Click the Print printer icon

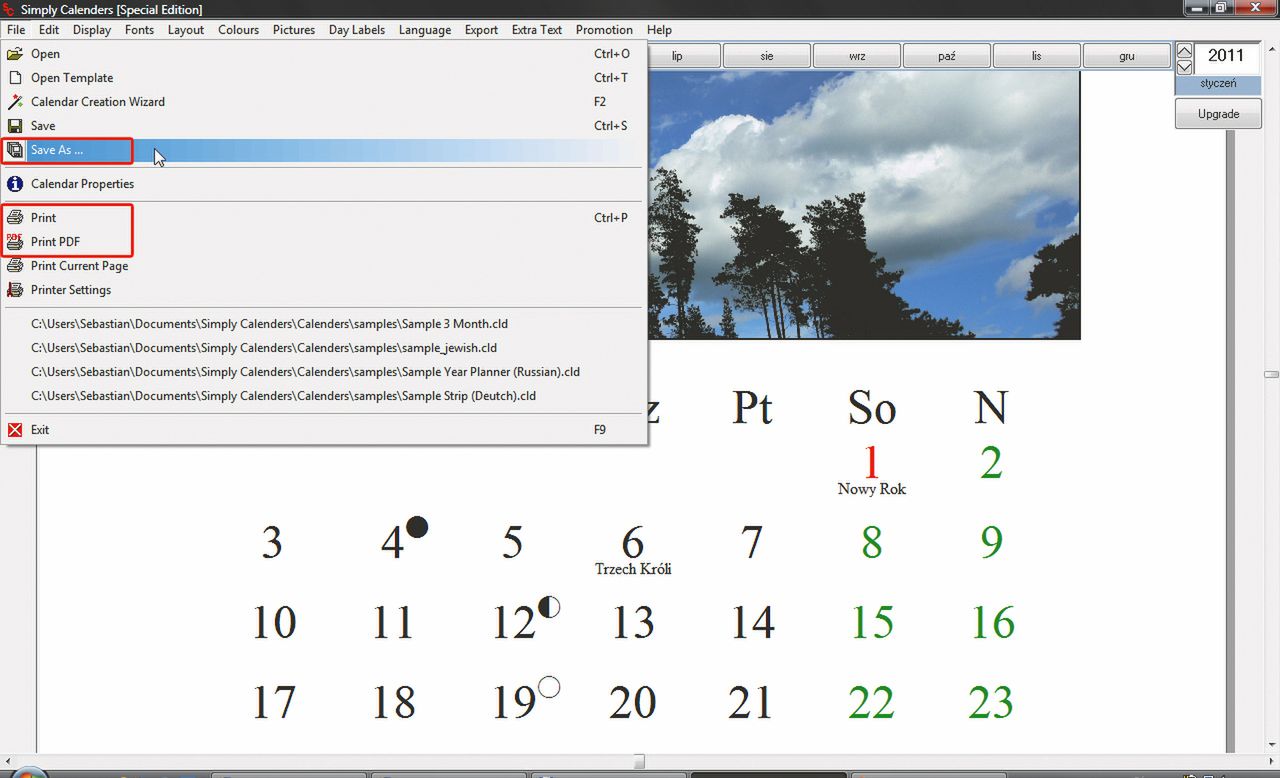[15, 218]
